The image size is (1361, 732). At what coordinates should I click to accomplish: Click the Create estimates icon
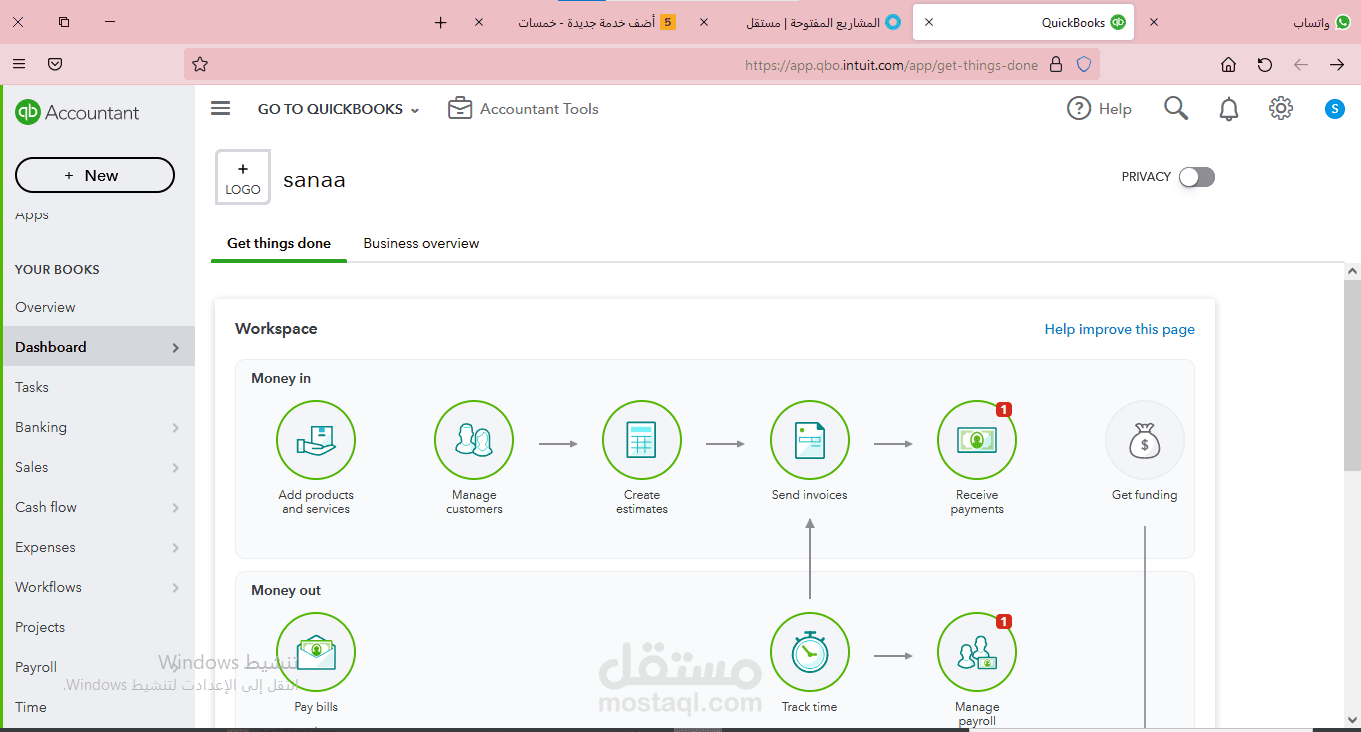[642, 440]
